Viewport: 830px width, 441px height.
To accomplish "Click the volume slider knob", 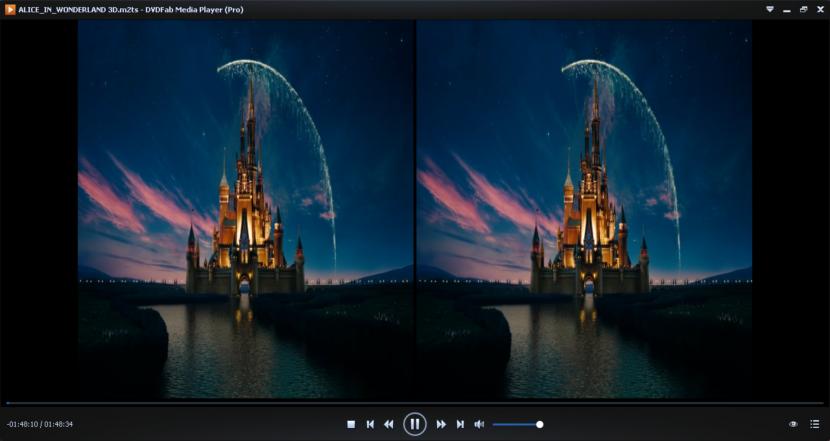I will 540,424.
